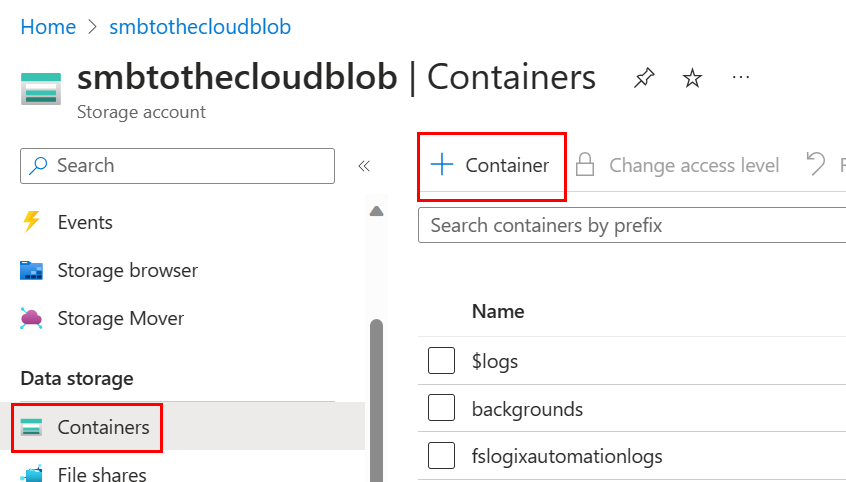Tick the backgrounds container checkbox
846x482 pixels.
441,409
